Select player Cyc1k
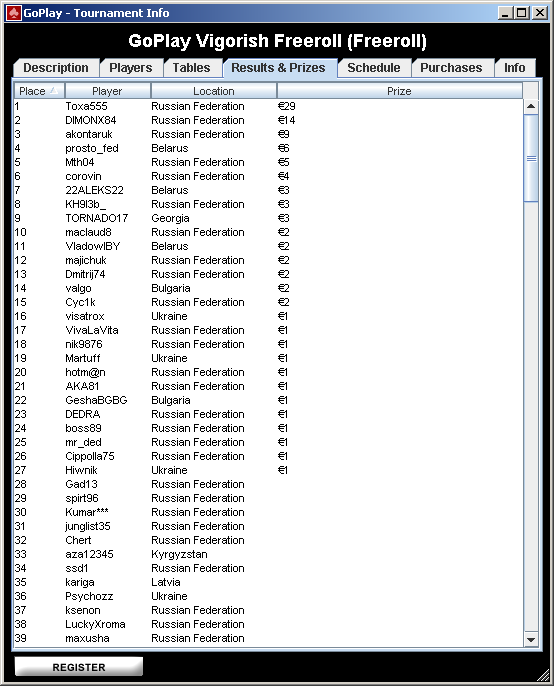554x686 pixels. click(81, 302)
